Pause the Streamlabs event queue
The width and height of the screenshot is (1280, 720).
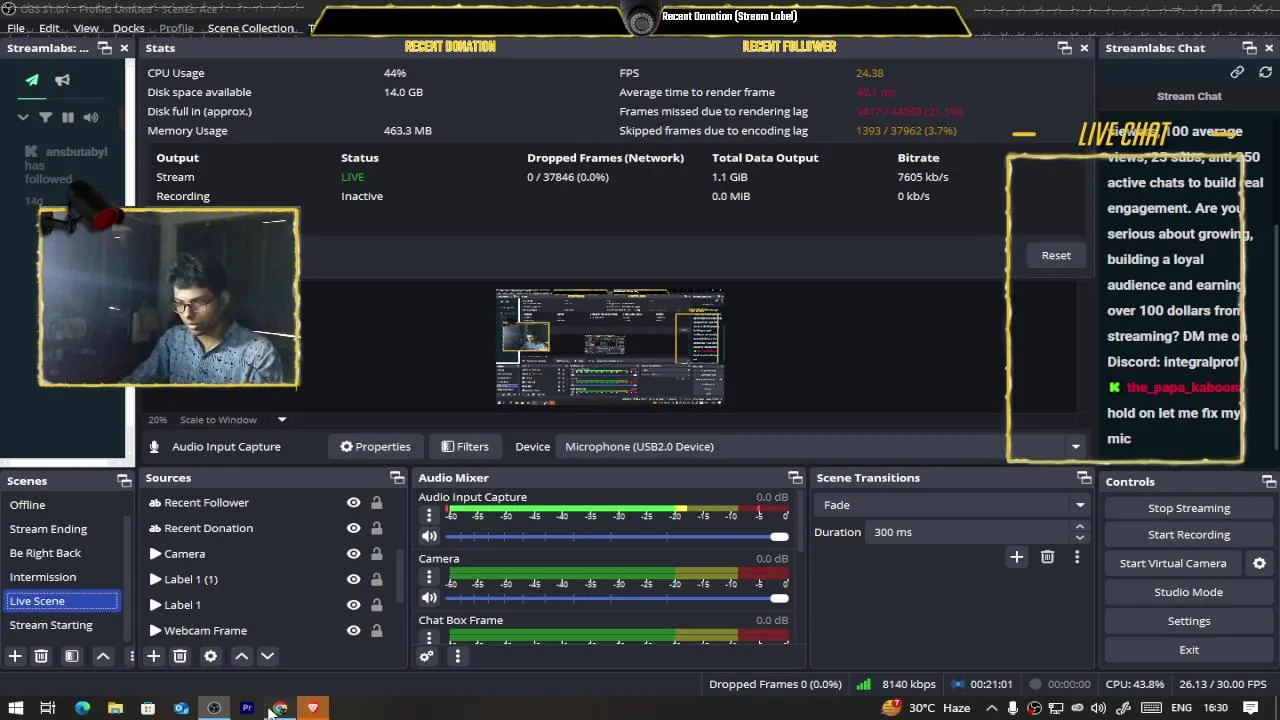tap(68, 117)
